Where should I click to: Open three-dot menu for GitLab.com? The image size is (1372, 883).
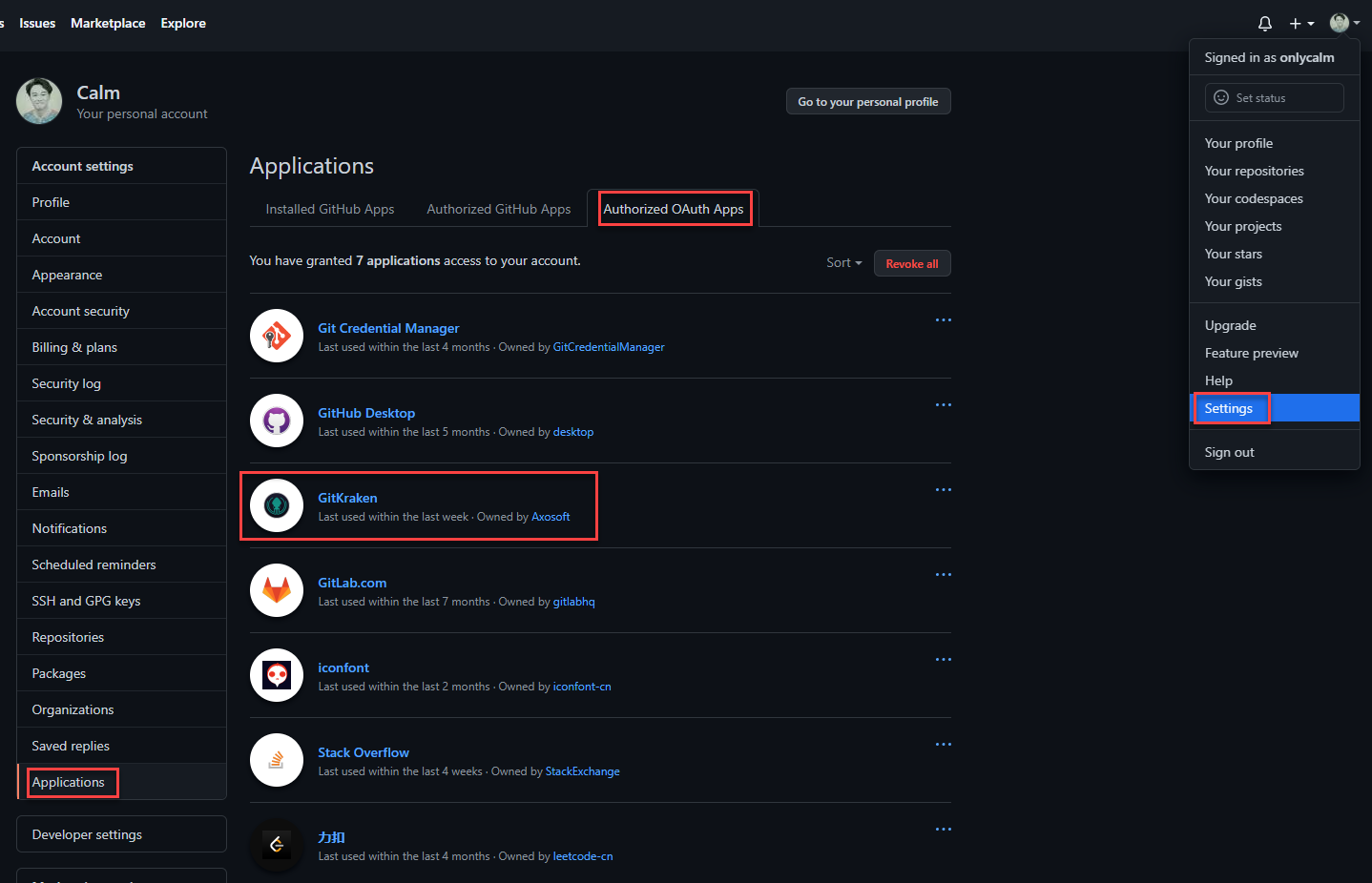[x=944, y=575]
